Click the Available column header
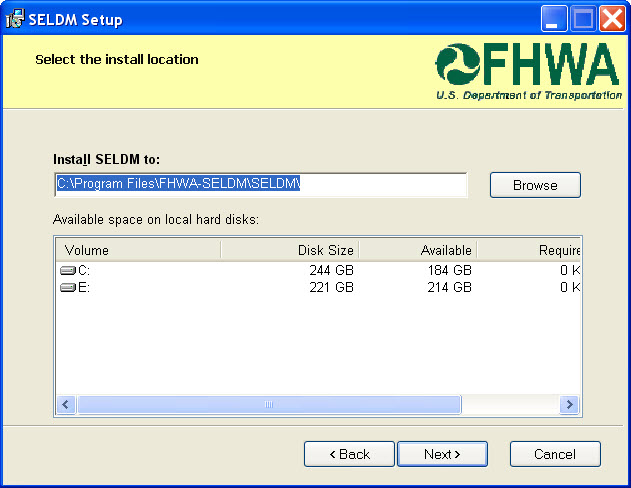Viewport: 631px width, 488px height. (x=417, y=250)
